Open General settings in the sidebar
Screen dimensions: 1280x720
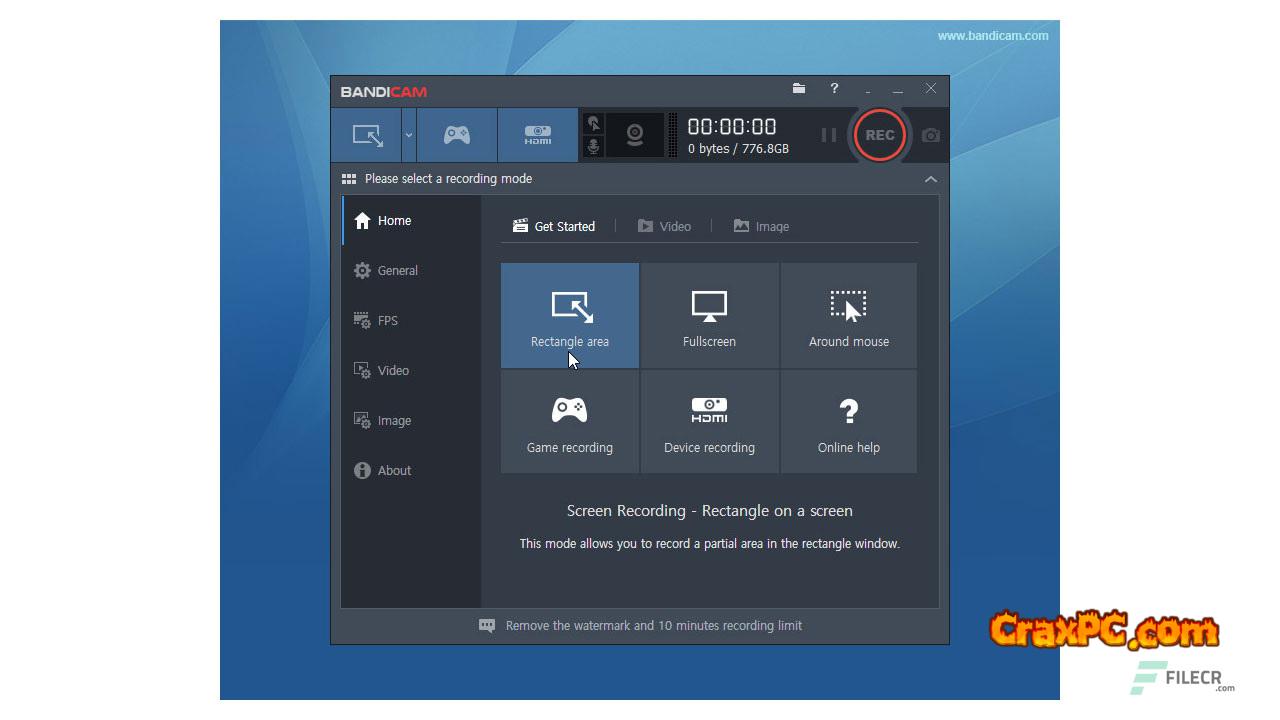tap(397, 270)
